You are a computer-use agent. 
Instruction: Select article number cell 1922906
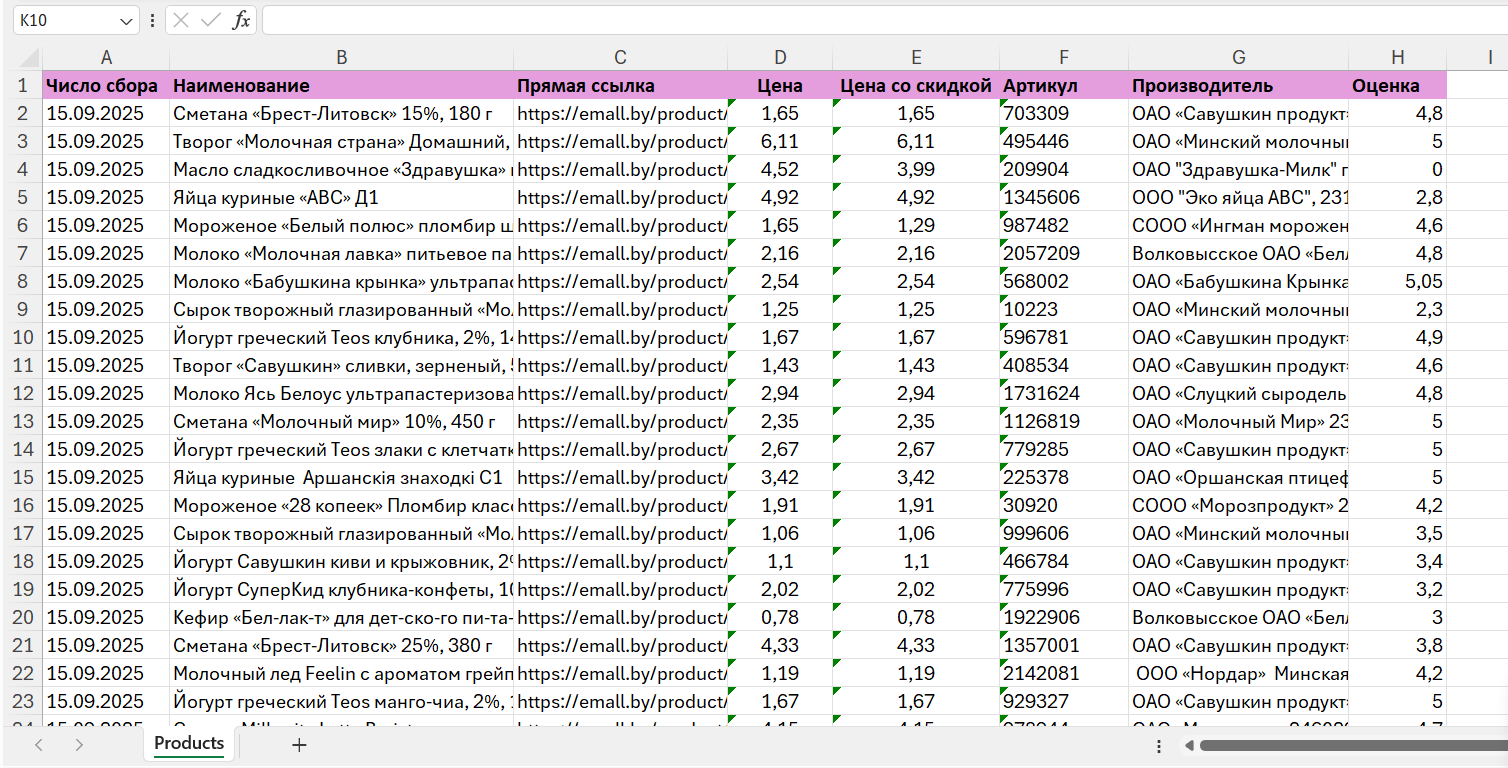click(1064, 617)
